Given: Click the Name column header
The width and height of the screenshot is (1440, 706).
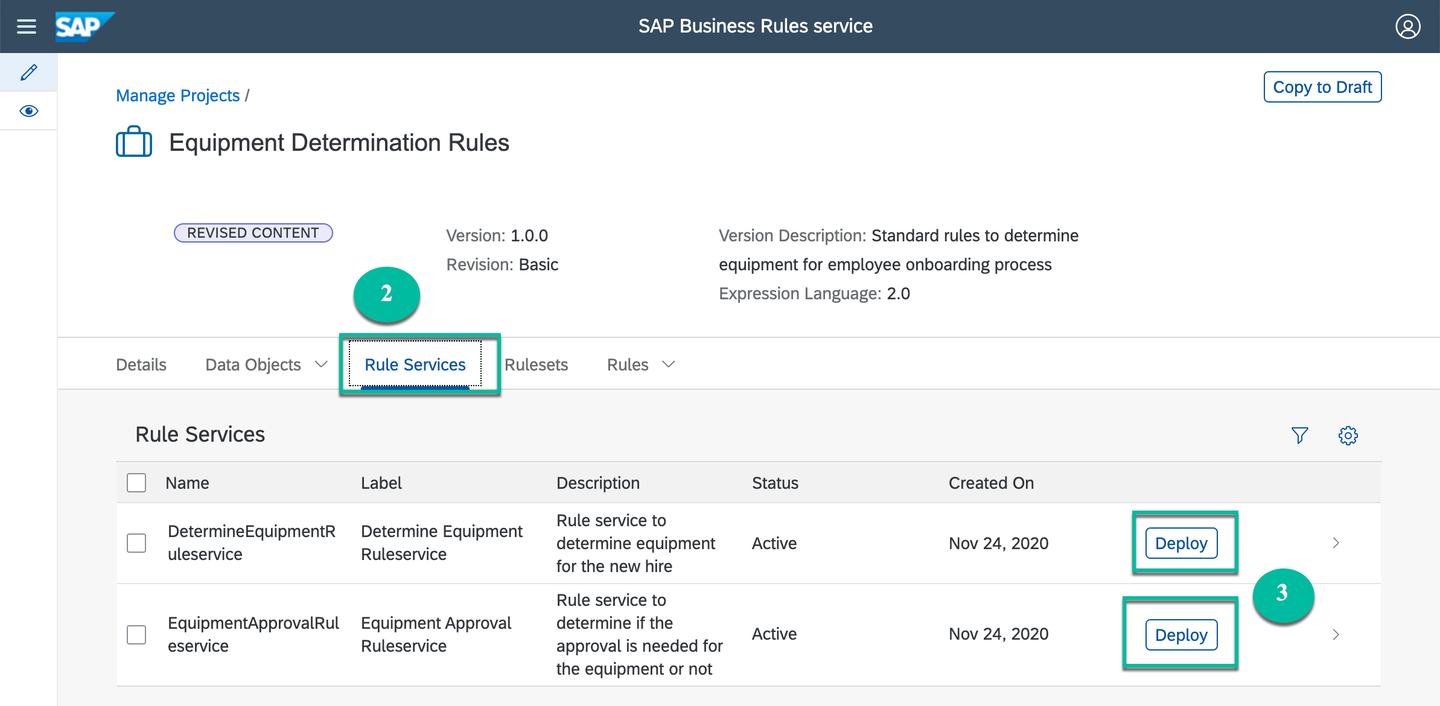Looking at the screenshot, I should [x=187, y=483].
